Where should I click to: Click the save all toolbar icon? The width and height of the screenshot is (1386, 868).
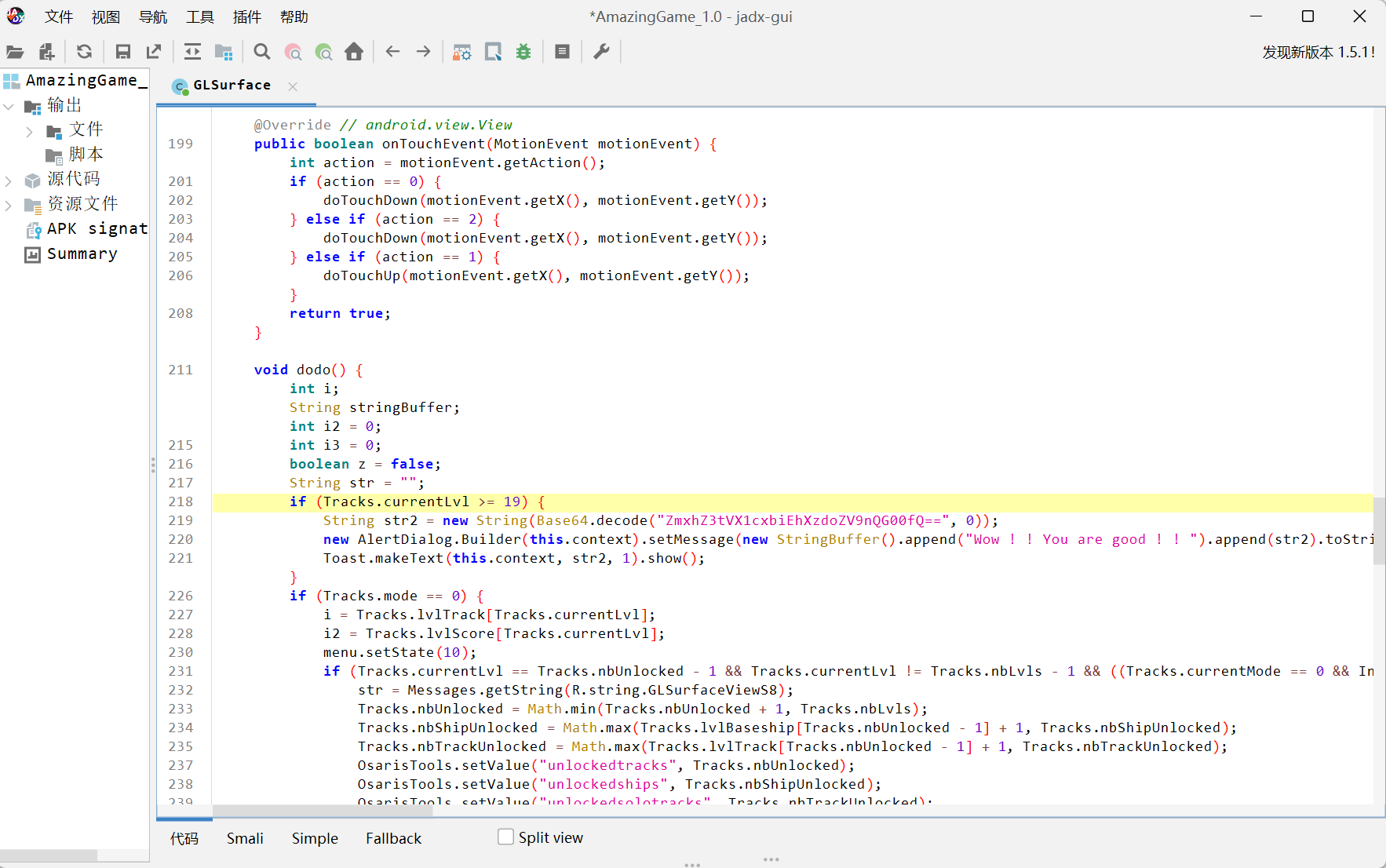(123, 52)
